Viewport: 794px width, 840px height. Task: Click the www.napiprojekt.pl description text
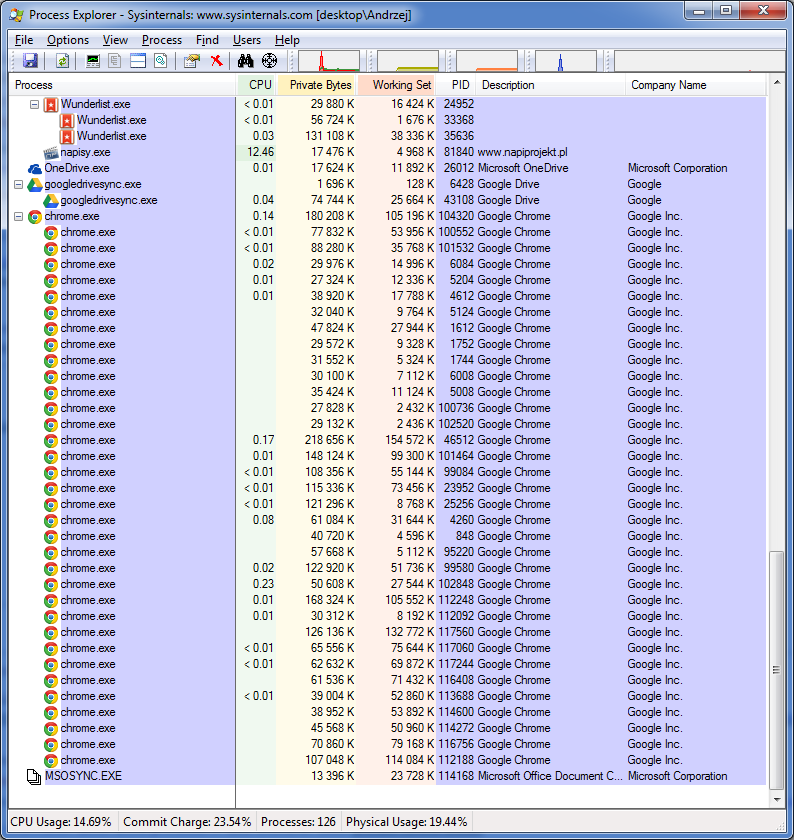(522, 152)
